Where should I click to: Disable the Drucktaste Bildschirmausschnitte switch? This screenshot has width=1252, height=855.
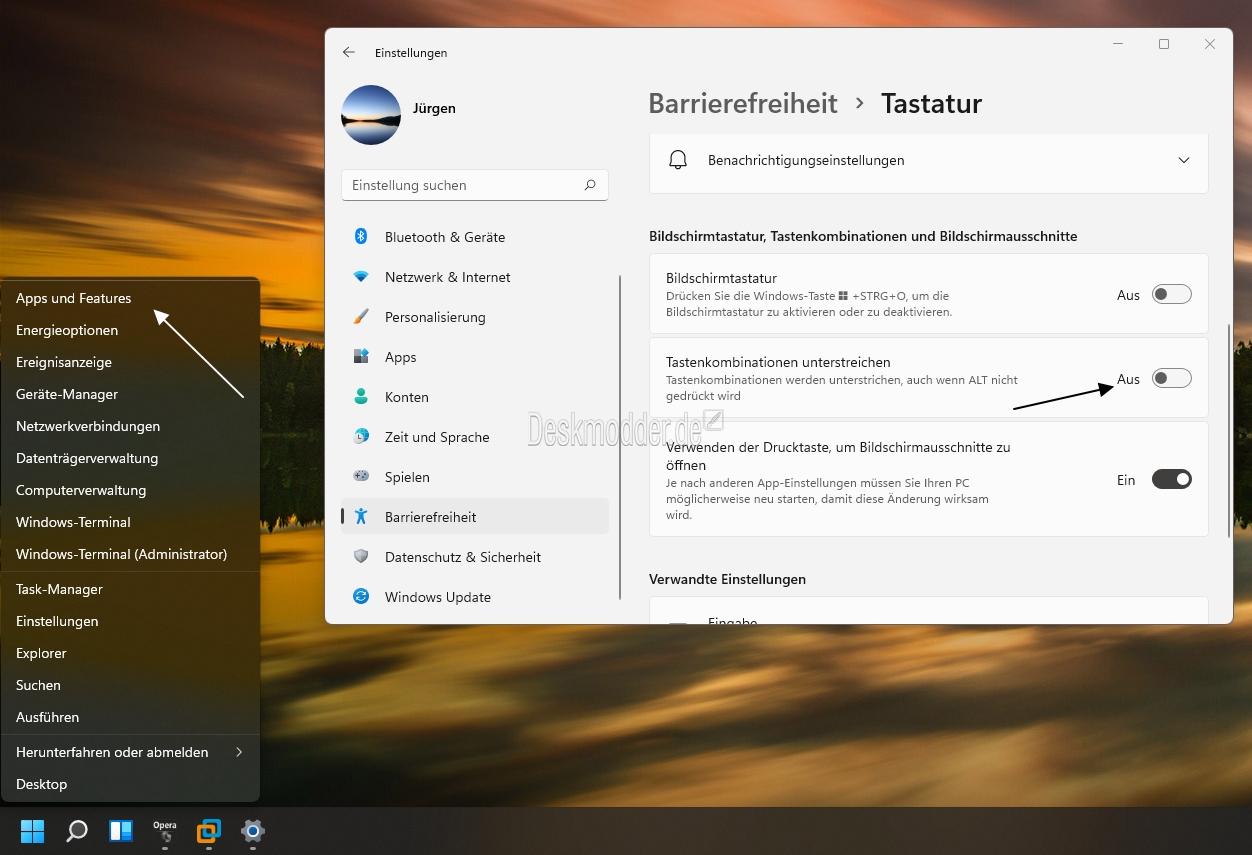1171,479
